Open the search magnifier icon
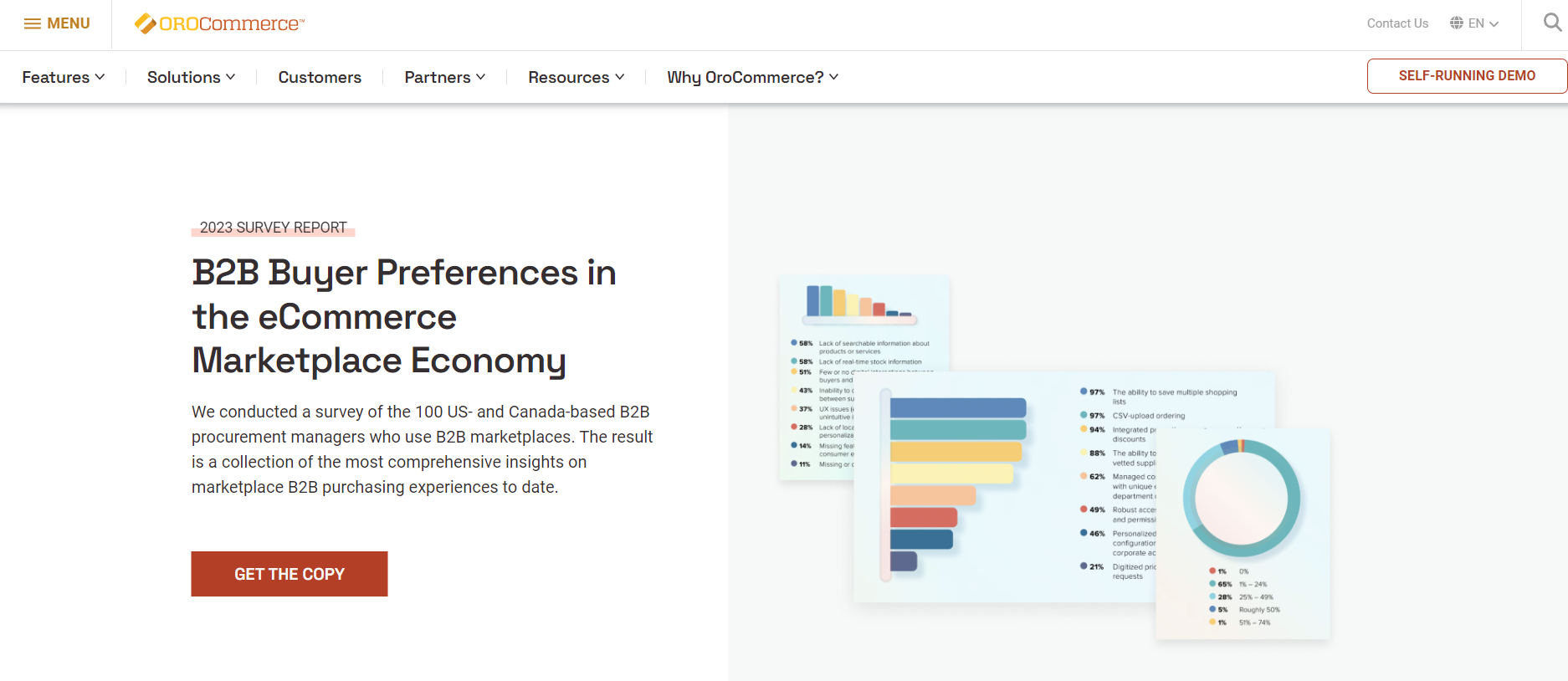The height and width of the screenshot is (681, 1568). point(1552,23)
